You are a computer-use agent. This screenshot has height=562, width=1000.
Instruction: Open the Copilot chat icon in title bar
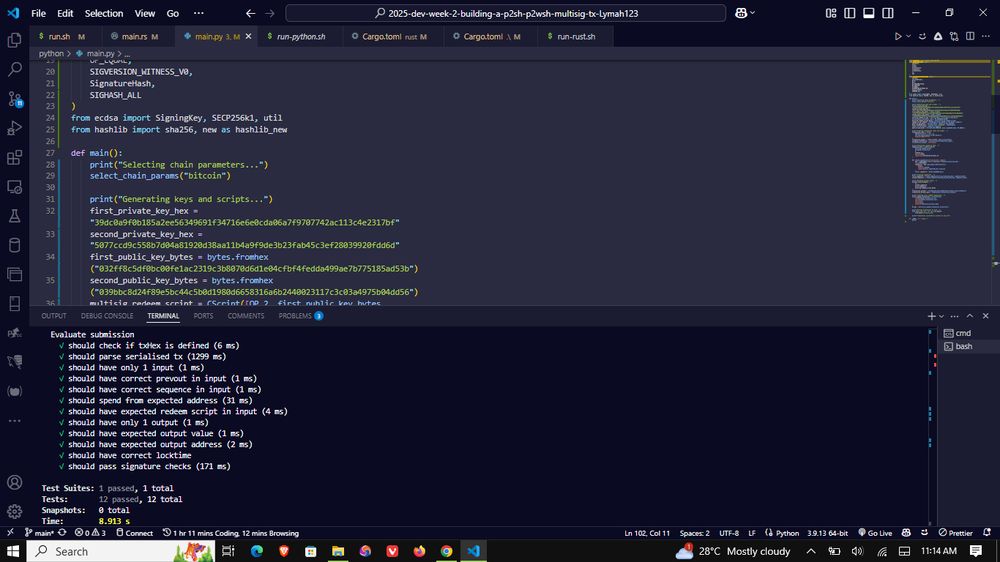[741, 13]
